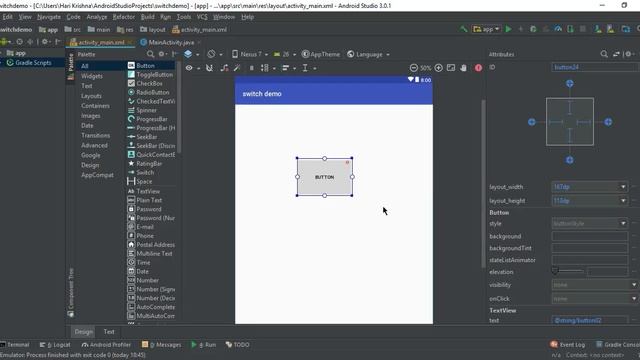640x360 pixels.
Task: Open Android Profiler tool window
Action: coord(106,344)
